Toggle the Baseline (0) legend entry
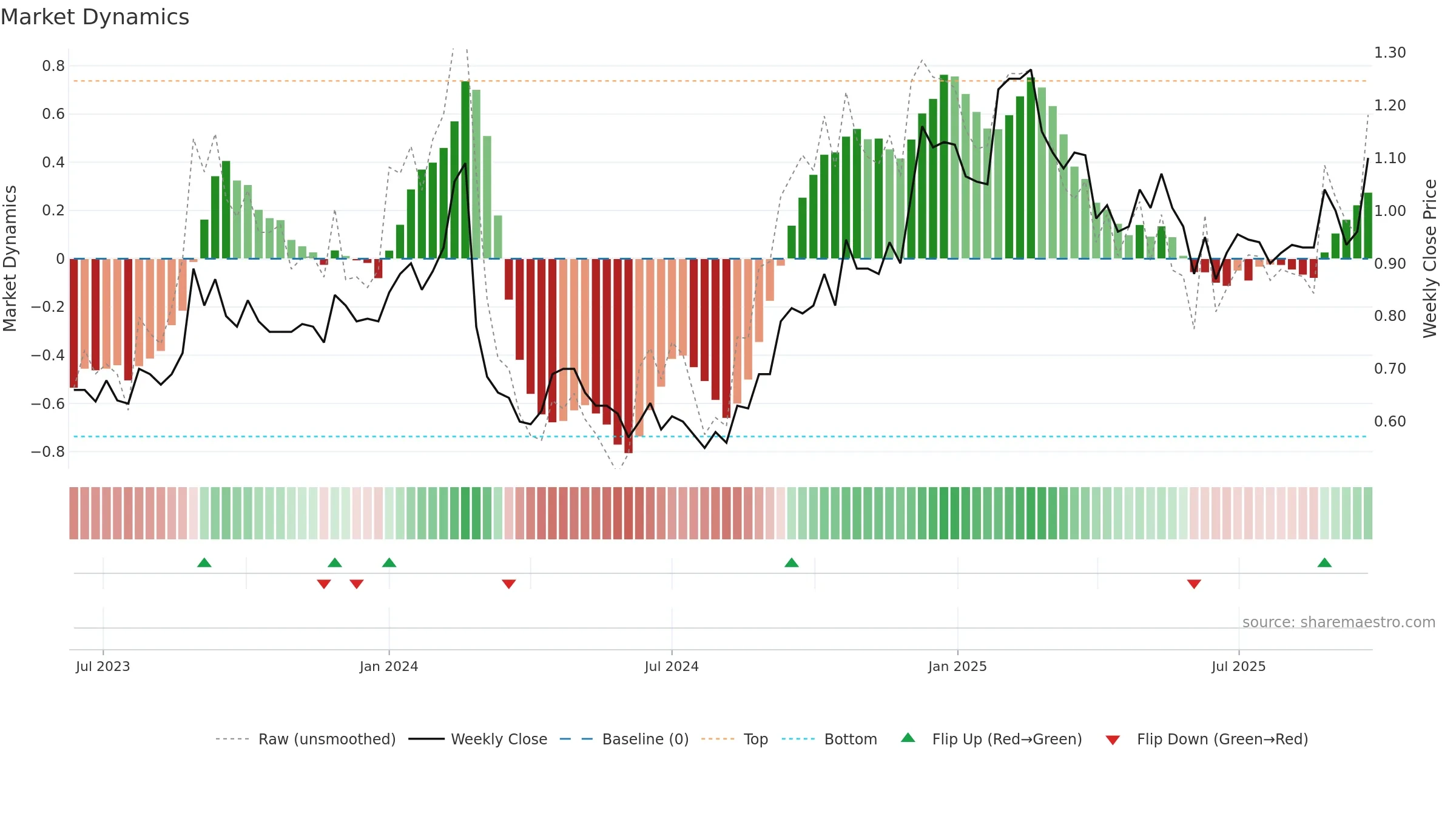Viewport: 1456px width, 819px height. 624,739
